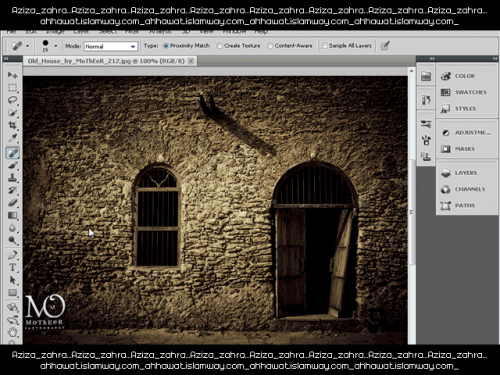Select the Pen tool

click(13, 255)
